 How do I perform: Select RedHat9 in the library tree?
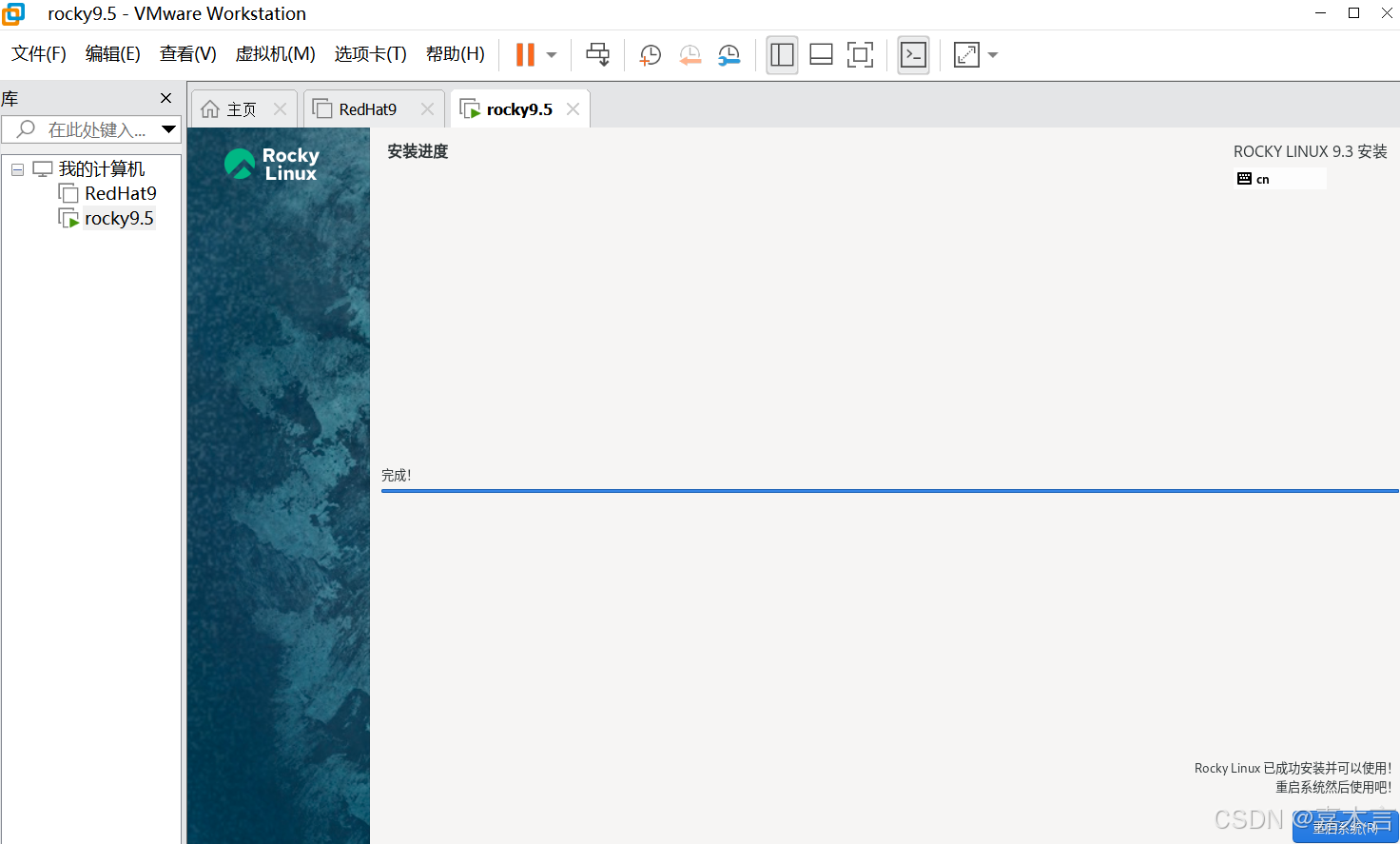(x=121, y=194)
